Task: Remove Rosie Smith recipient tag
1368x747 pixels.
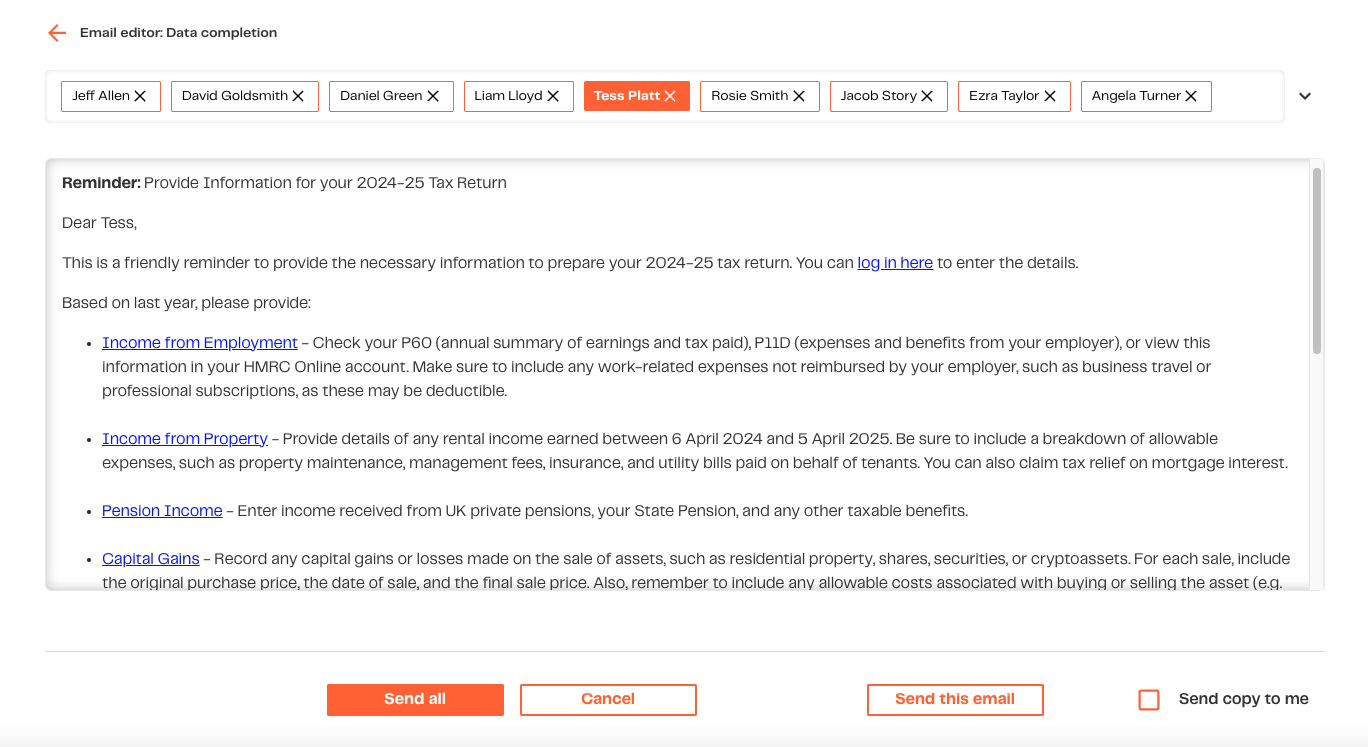Action: pyautogui.click(x=799, y=96)
